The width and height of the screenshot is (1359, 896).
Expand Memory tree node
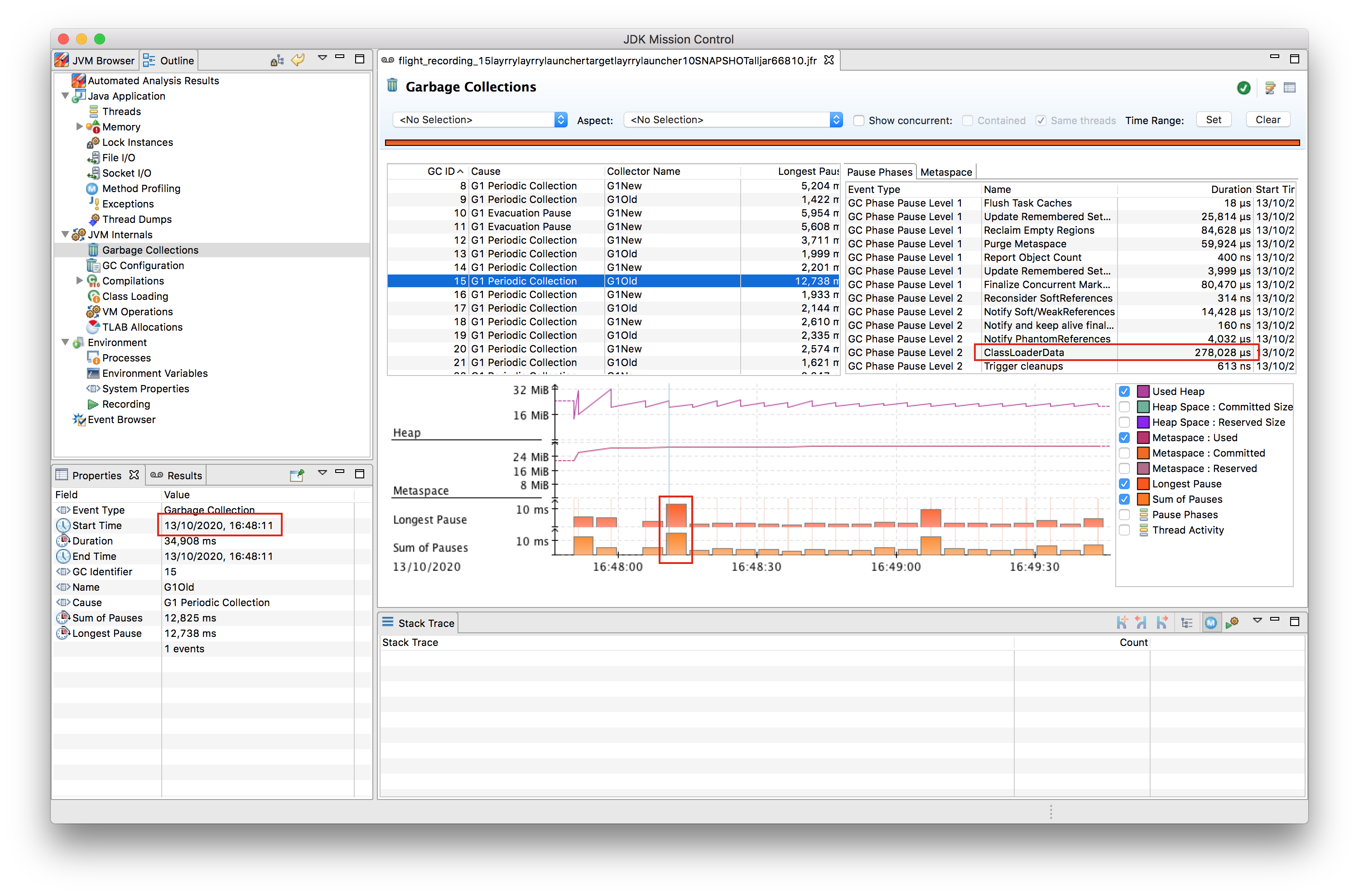click(x=79, y=127)
